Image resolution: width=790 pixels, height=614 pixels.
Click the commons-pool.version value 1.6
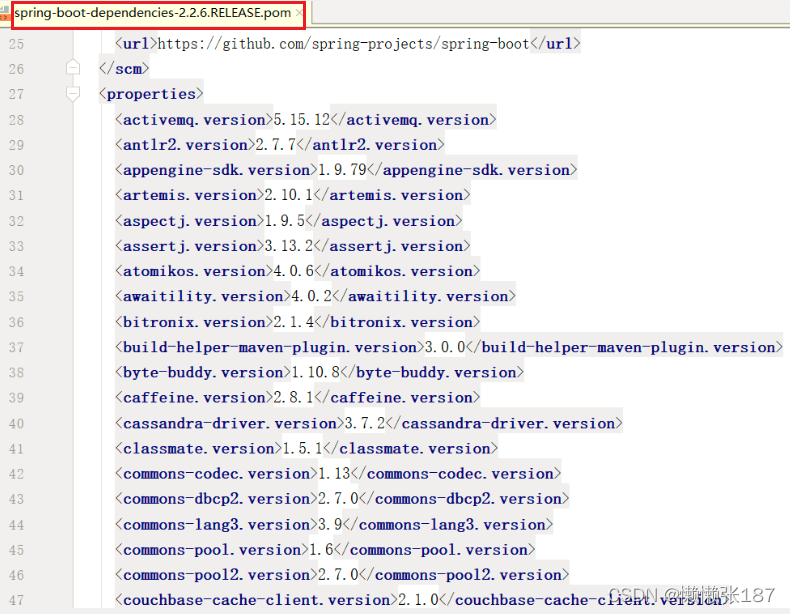click(x=321, y=550)
